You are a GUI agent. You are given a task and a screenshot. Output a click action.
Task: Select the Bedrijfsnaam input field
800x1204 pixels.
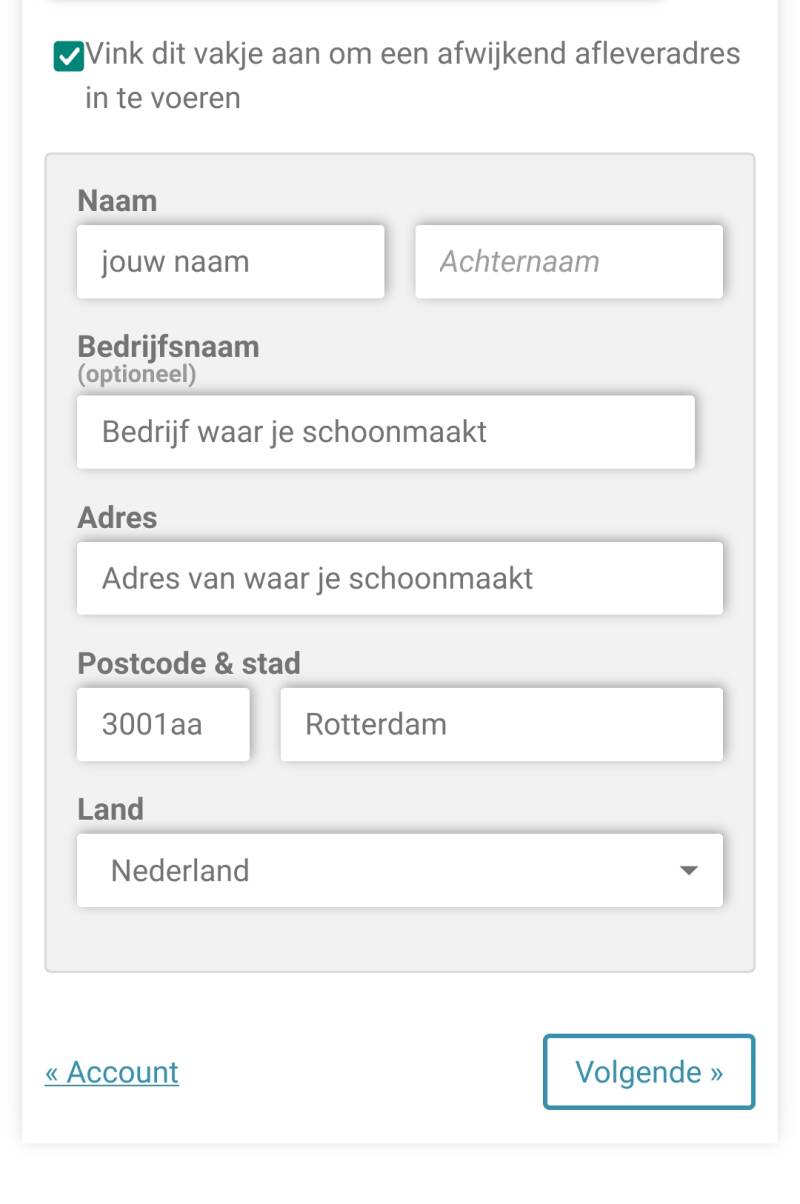[x=385, y=432]
